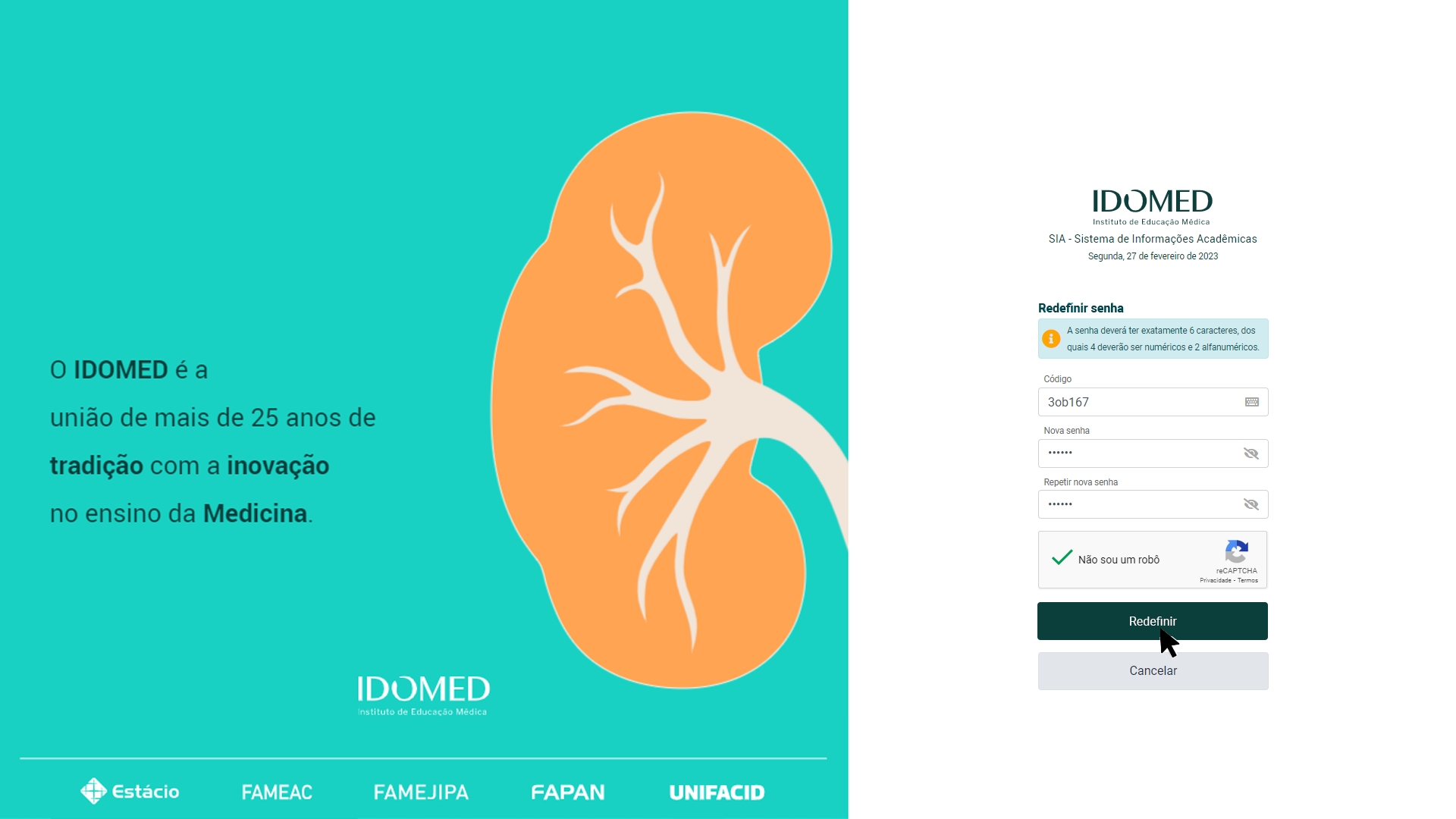1456x819 pixels.
Task: Click the FAMEAC logo
Action: pos(277,792)
